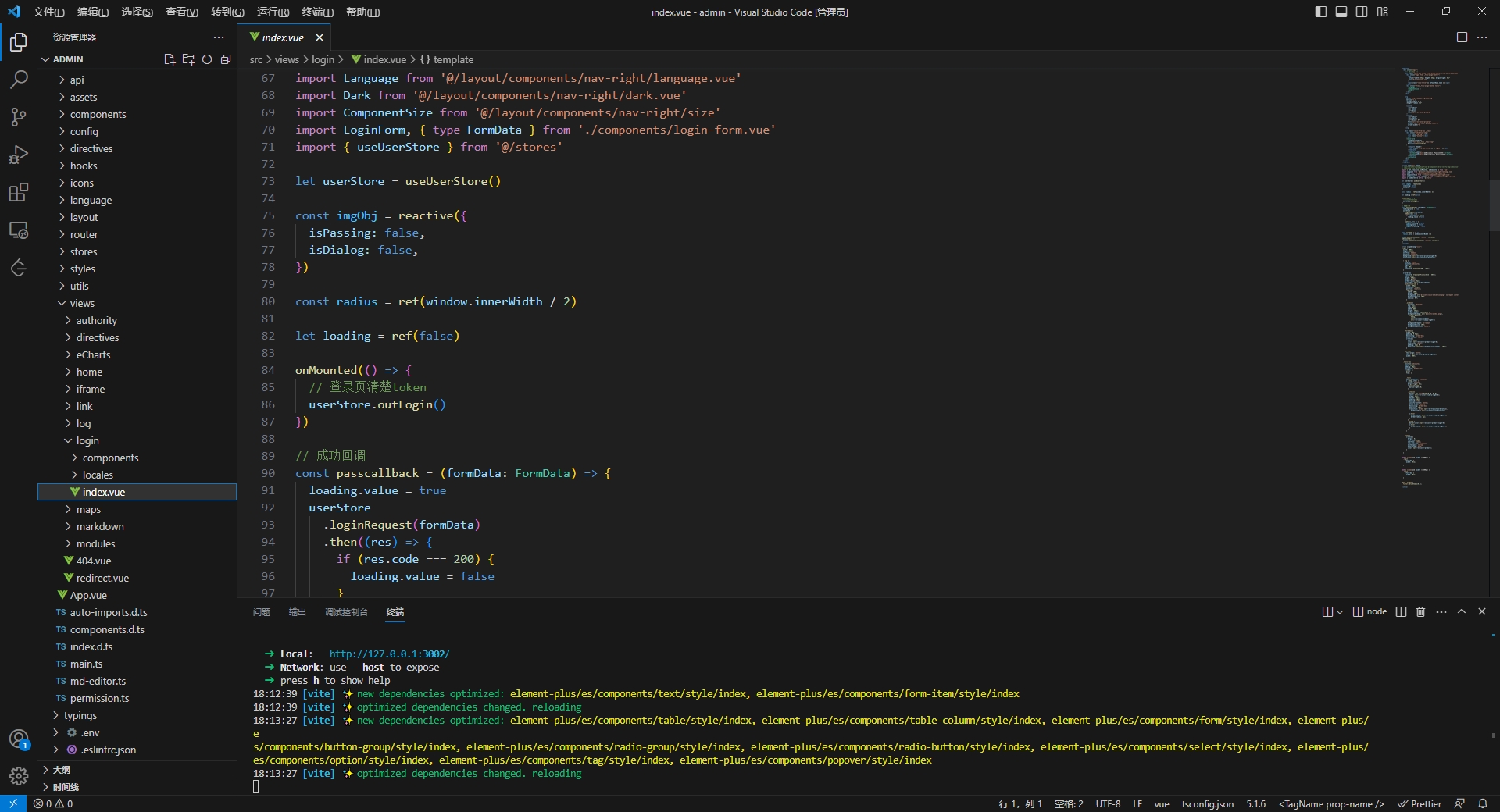
Task: Split the editor to the right
Action: click(1462, 37)
